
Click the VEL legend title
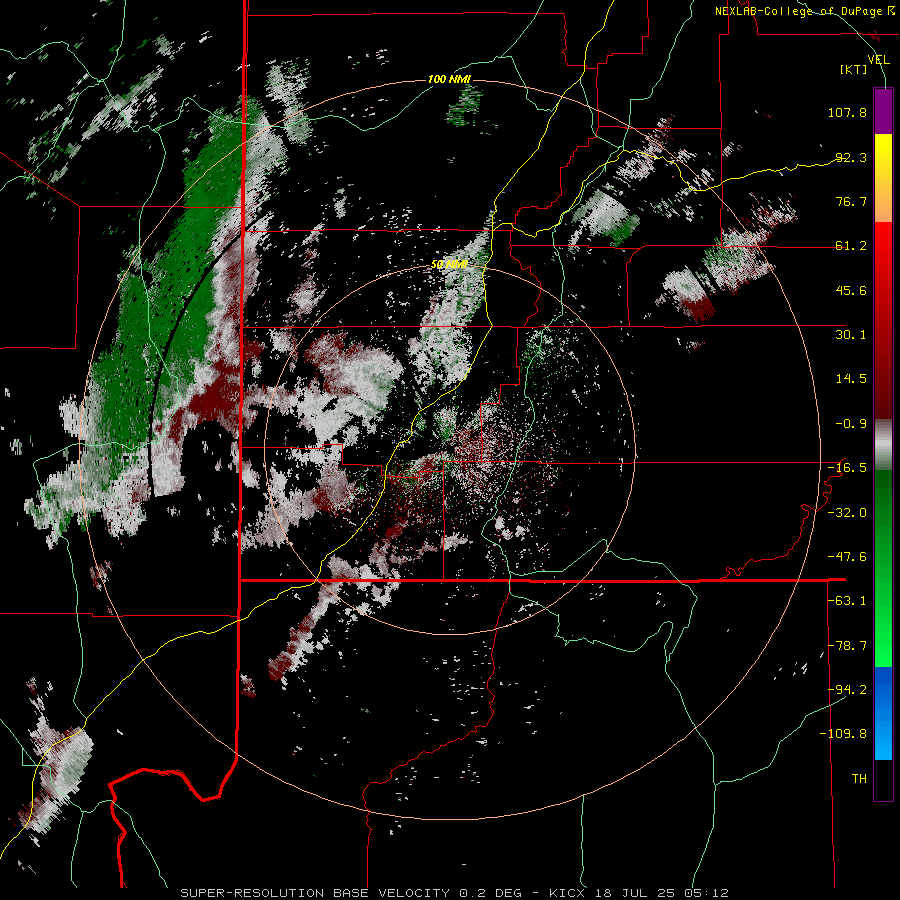coord(878,59)
